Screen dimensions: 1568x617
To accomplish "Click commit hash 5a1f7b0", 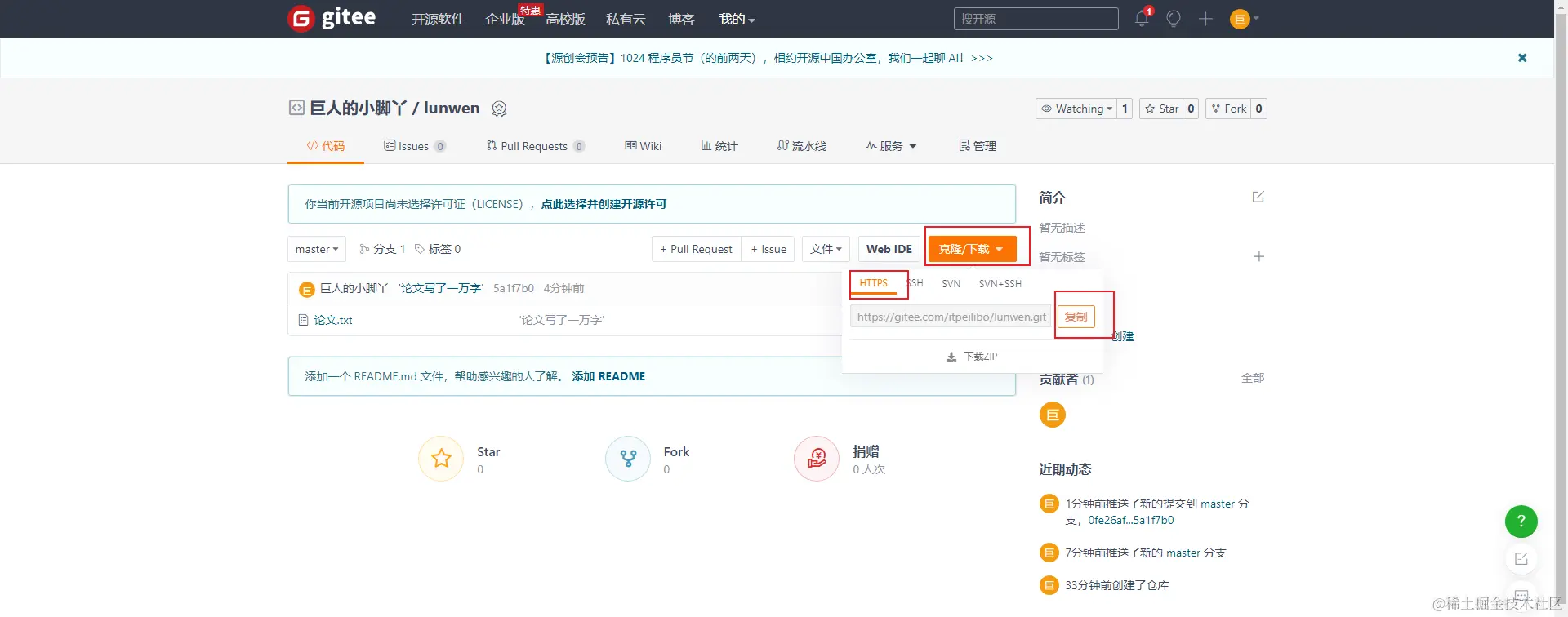I will click(514, 288).
